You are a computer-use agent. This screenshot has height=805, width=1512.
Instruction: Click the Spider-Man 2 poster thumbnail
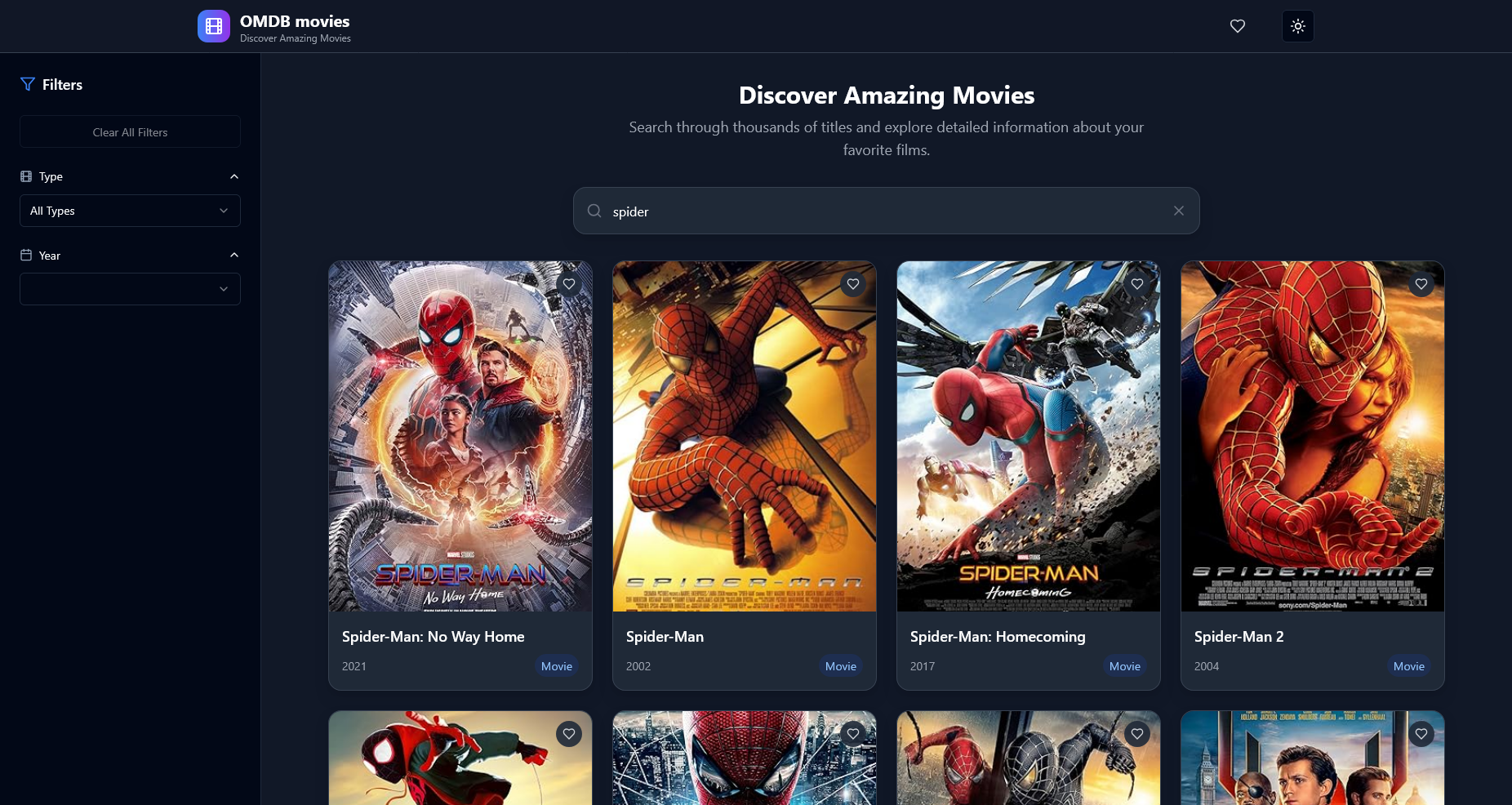(1312, 436)
